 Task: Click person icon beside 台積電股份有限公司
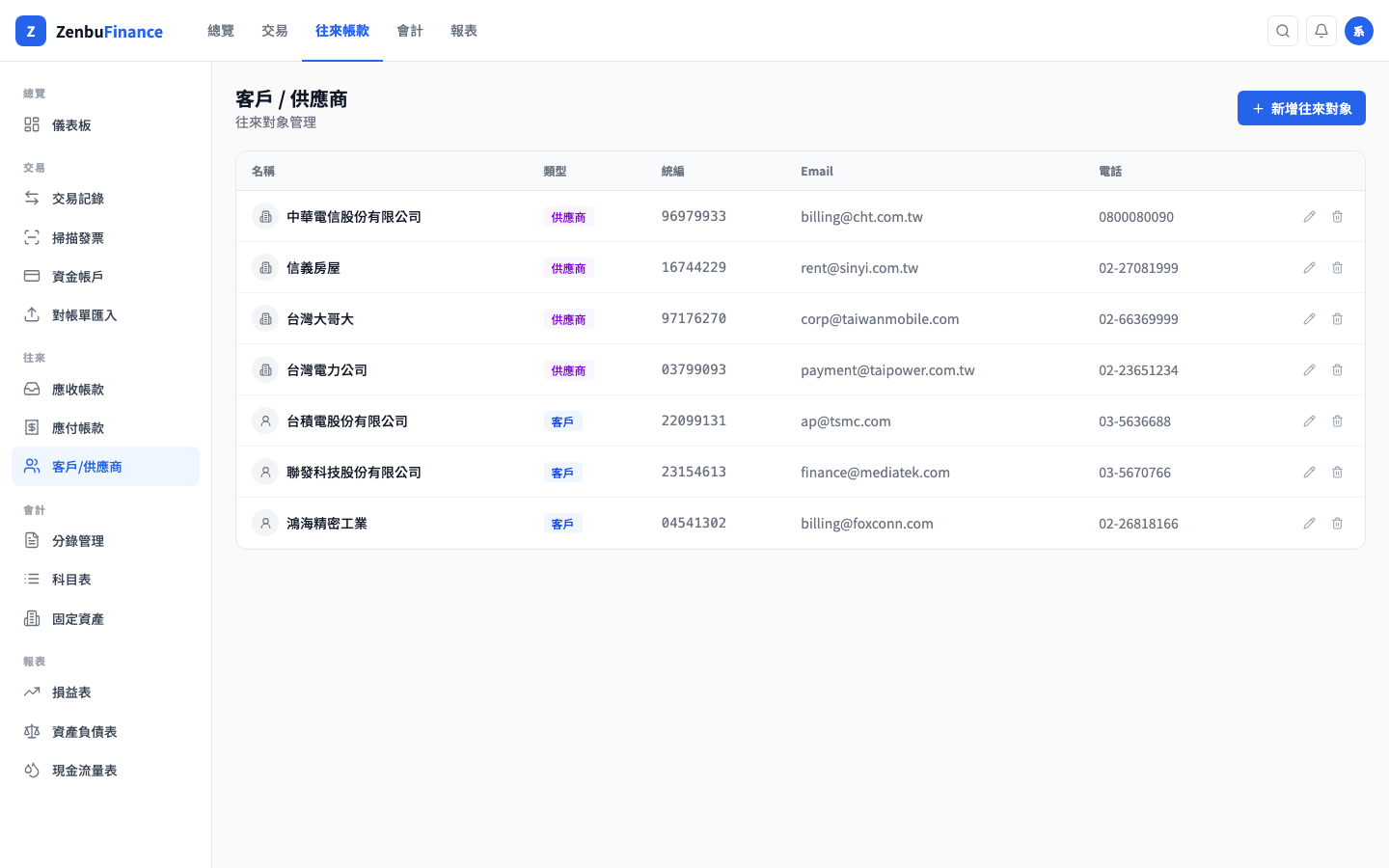pyautogui.click(x=265, y=421)
